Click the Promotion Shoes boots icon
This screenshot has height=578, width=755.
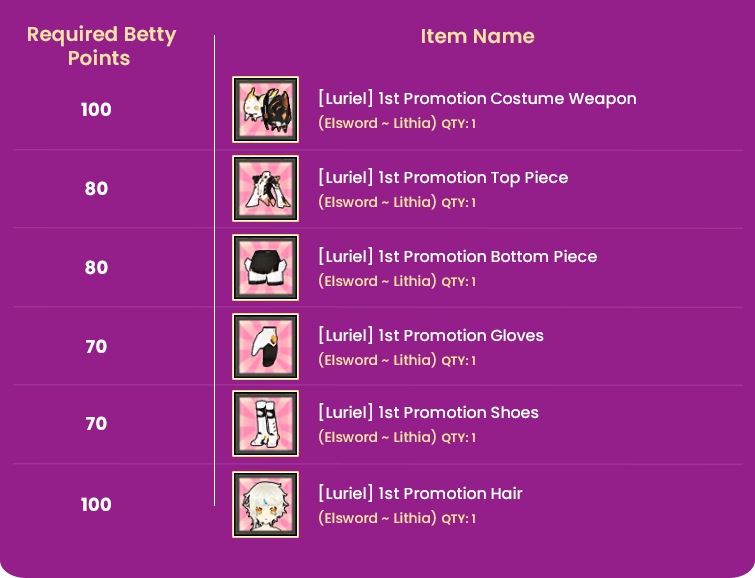pos(265,424)
